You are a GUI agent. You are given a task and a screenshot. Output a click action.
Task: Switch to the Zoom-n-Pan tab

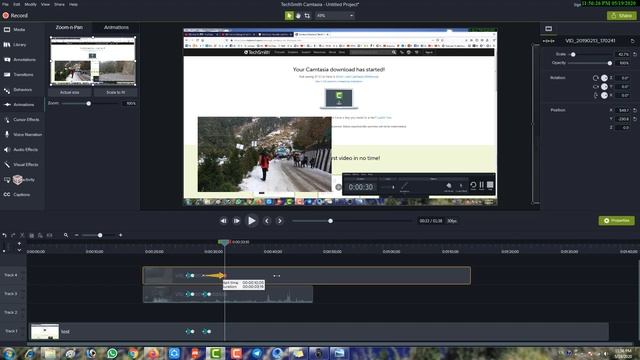tap(69, 27)
